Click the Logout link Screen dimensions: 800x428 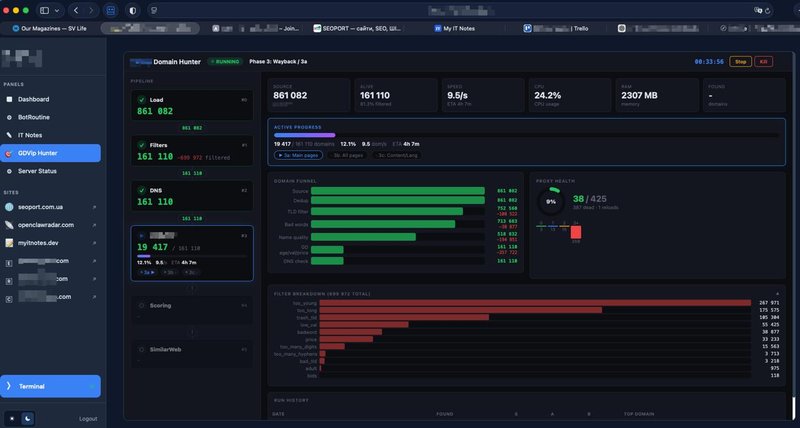pos(88,419)
